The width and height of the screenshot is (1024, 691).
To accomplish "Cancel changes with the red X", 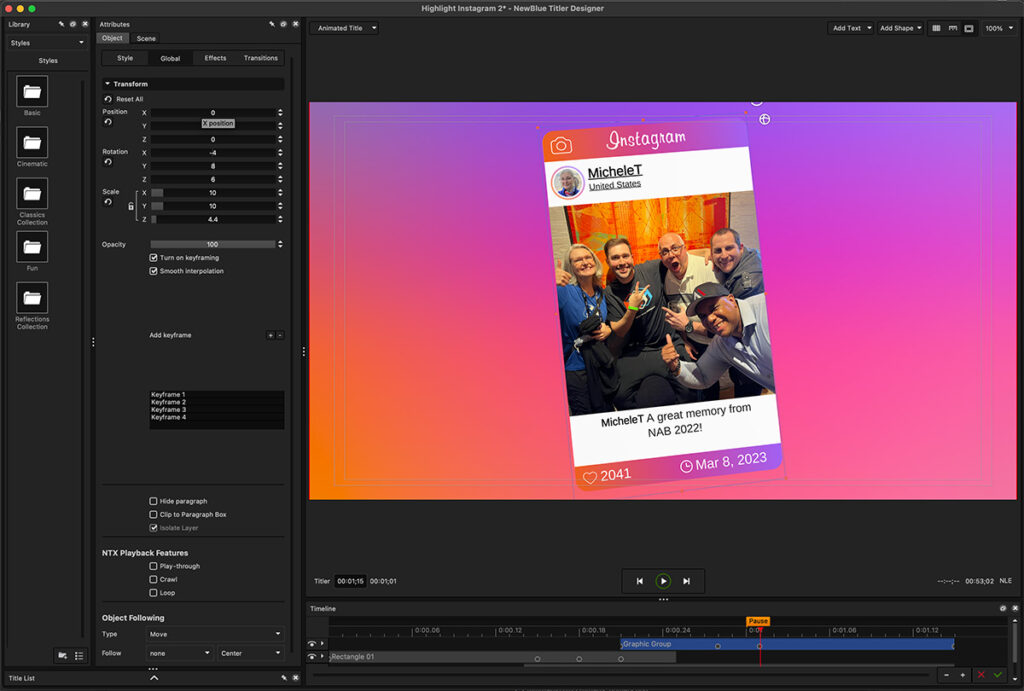I will point(981,675).
